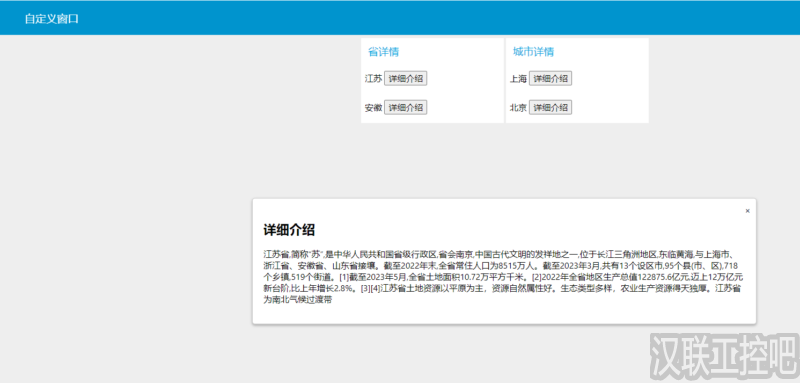Click the 北京 label
This screenshot has width=800, height=383.
[x=518, y=108]
